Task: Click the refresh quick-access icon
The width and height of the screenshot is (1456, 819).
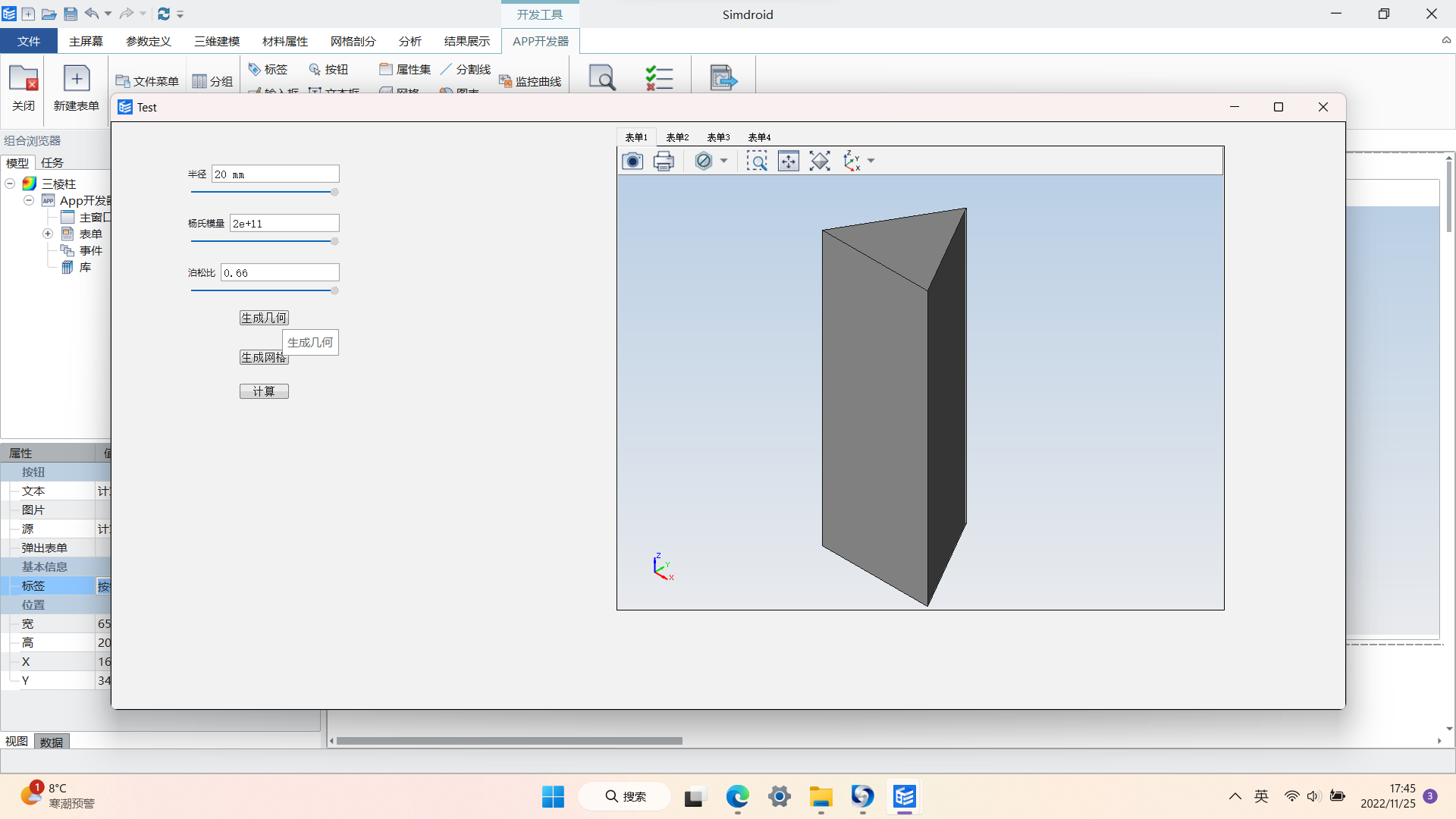Action: tap(164, 14)
